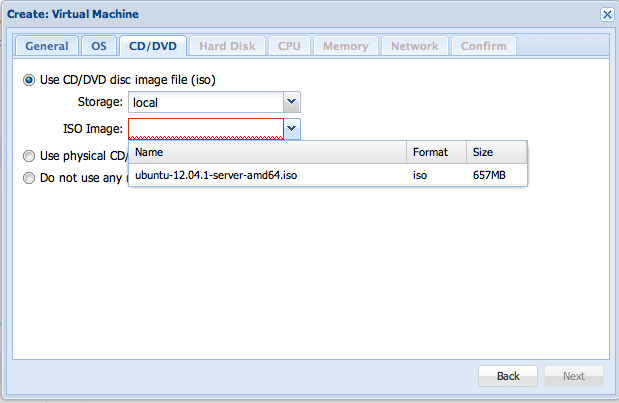Select the CD/DVD tab
This screenshot has width=619, height=403.
click(x=152, y=46)
